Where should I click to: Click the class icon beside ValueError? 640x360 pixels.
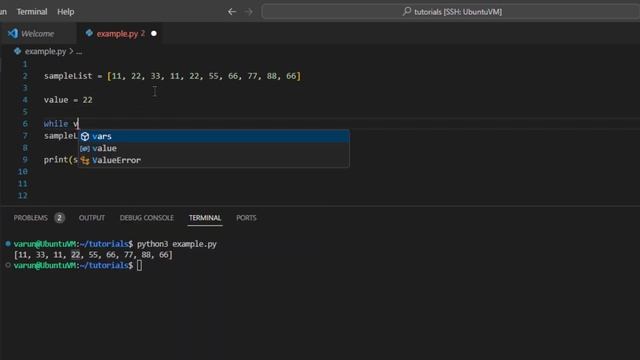click(x=85, y=160)
